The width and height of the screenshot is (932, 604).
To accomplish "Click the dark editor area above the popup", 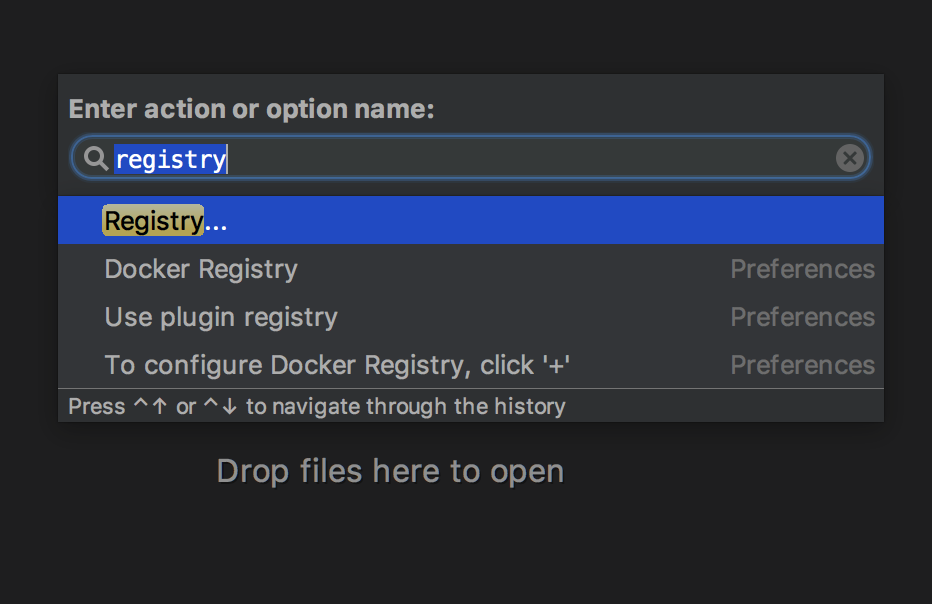I will (466, 36).
